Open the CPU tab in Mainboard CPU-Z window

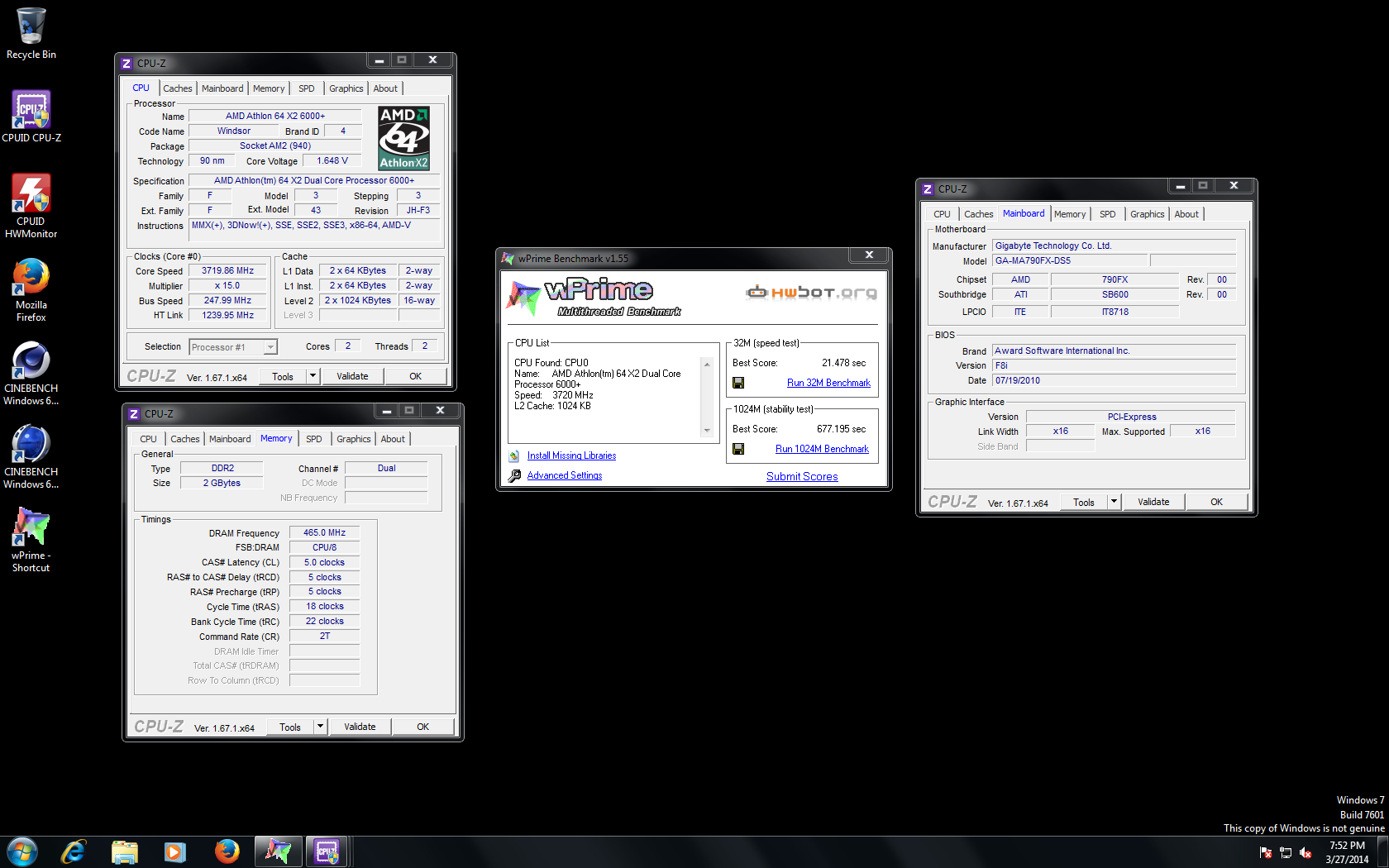tap(942, 214)
